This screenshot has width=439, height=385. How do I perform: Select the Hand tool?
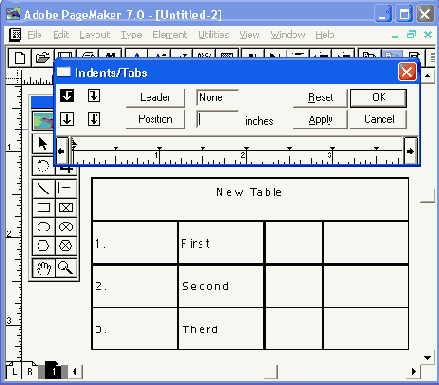(44, 268)
